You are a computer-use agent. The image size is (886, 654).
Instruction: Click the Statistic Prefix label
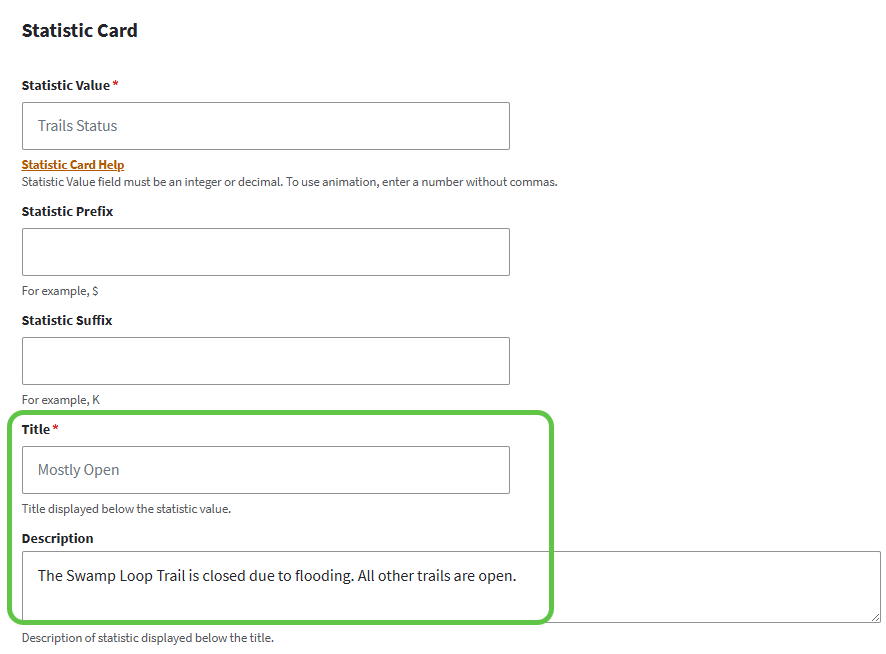click(67, 211)
